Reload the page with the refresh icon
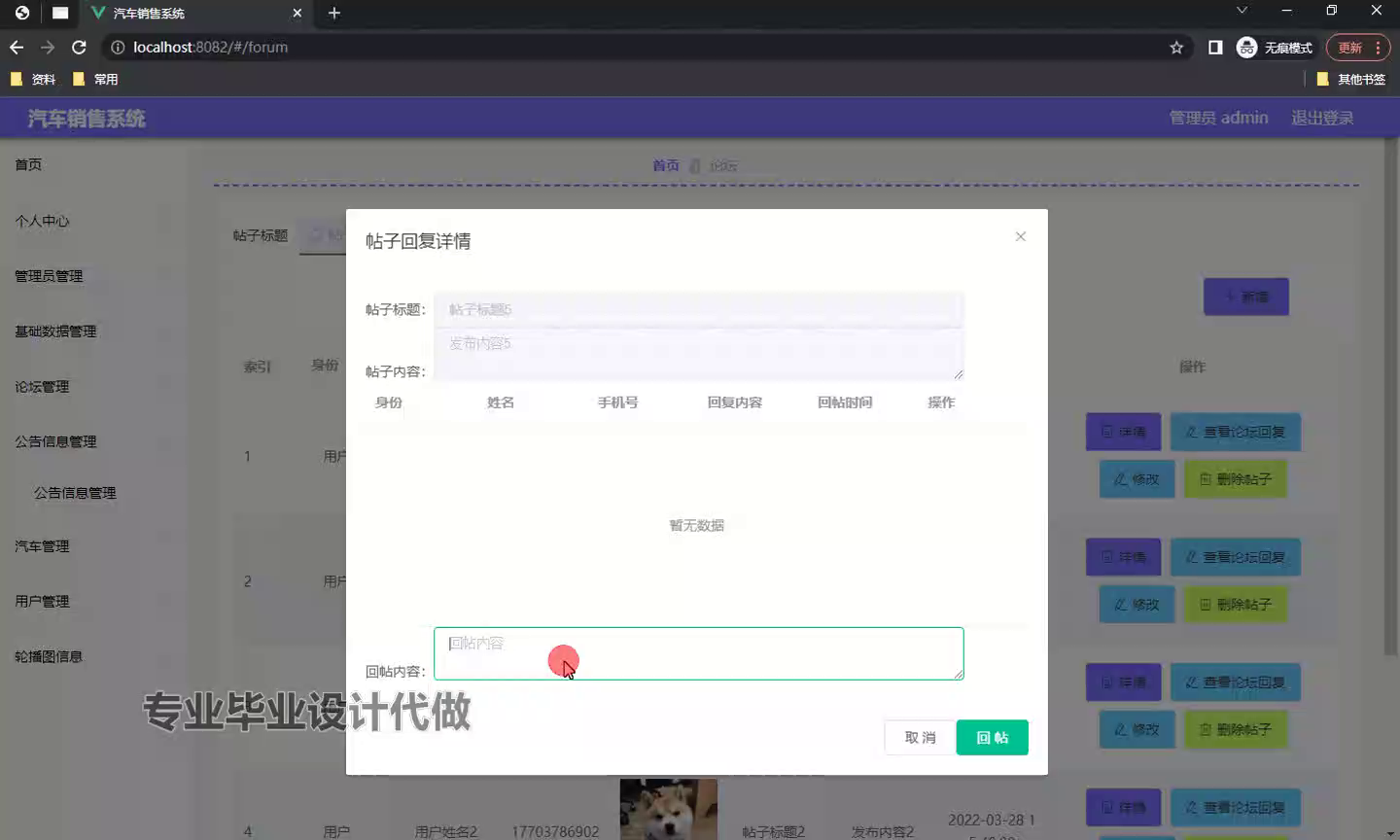This screenshot has width=1400, height=840. (x=80, y=47)
